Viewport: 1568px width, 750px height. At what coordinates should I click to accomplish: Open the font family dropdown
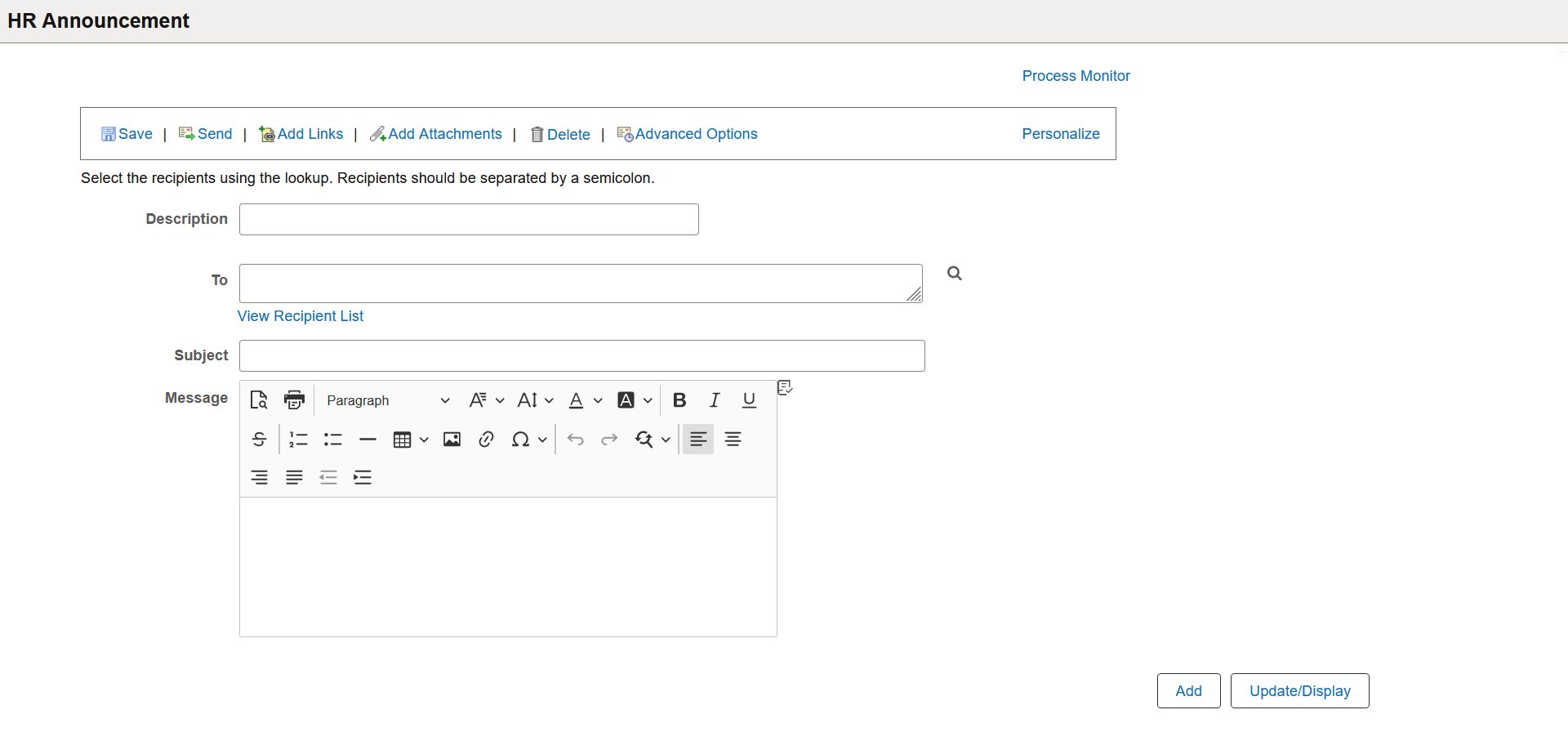(x=486, y=400)
